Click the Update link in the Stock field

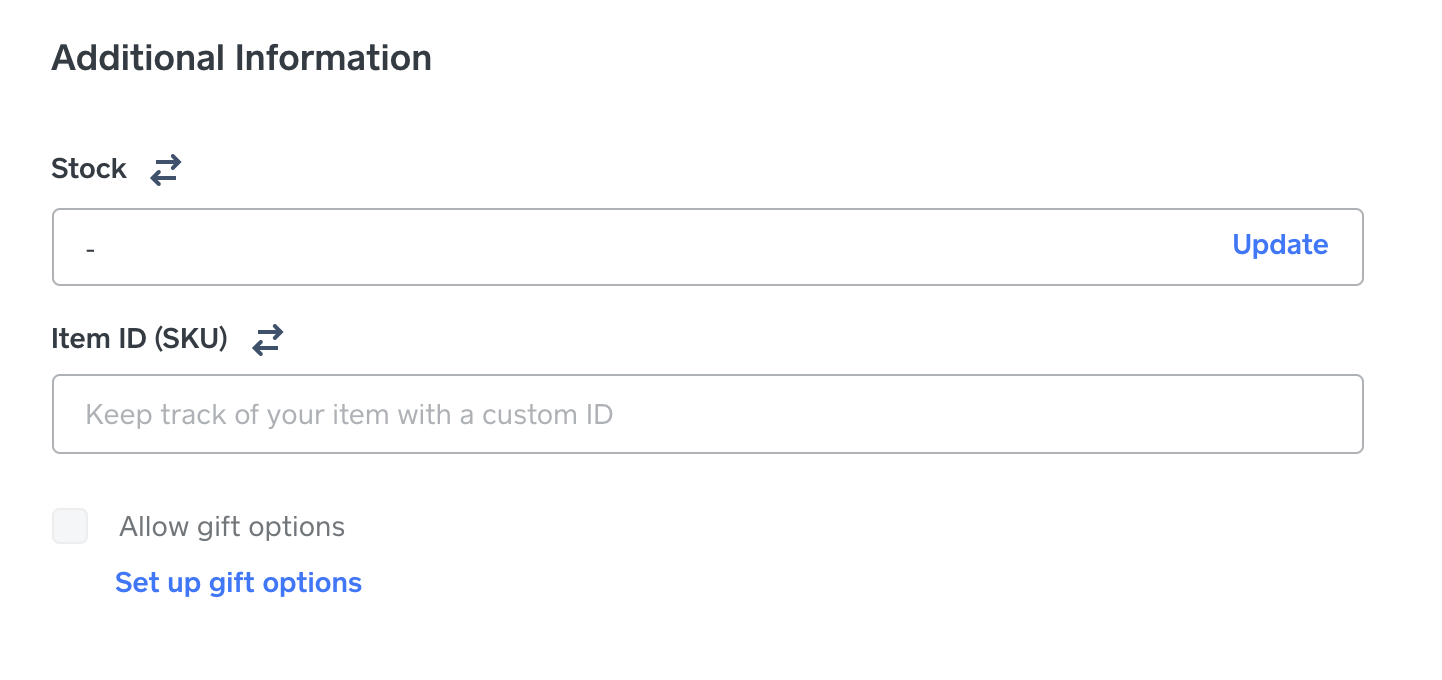pos(1279,245)
